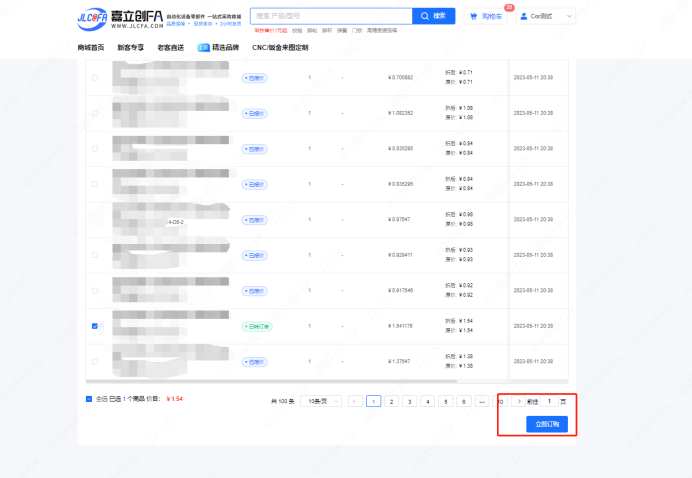This screenshot has height=478, width=692.
Task: Uncheck the selected row with price ¥1.541176
Action: click(95, 326)
